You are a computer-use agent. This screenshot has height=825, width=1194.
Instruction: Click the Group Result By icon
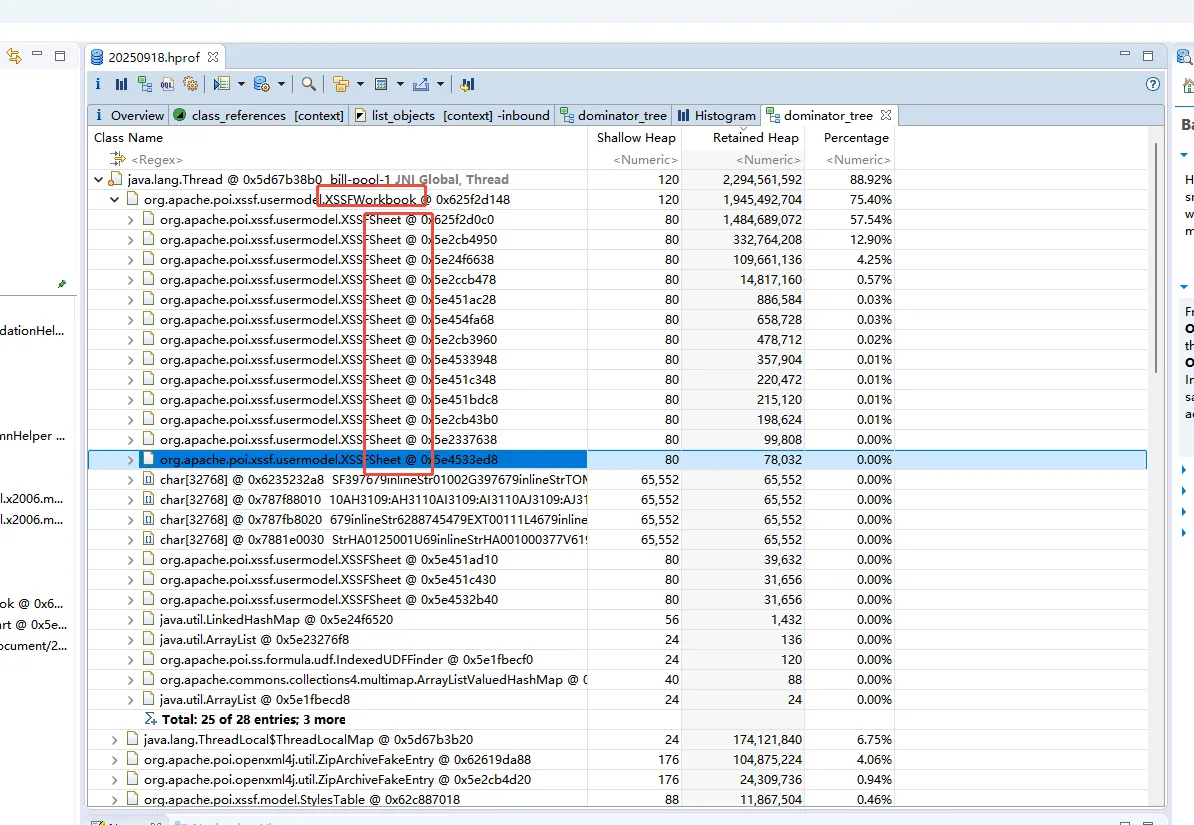341,84
